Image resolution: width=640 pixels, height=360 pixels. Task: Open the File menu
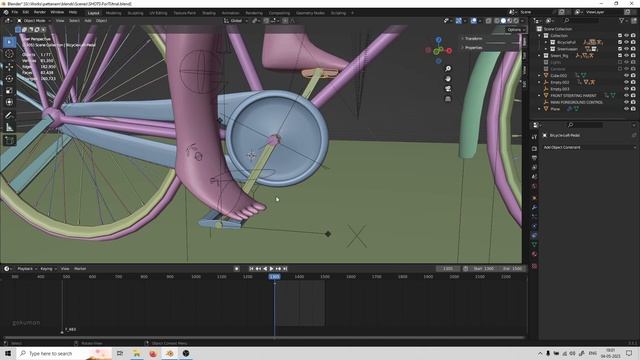point(15,12)
